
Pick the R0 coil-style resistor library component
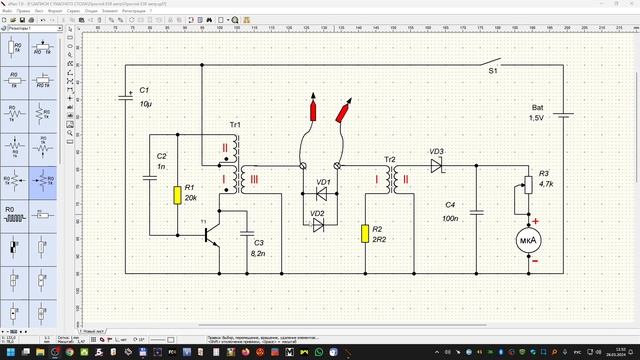pyautogui.click(x=14, y=215)
